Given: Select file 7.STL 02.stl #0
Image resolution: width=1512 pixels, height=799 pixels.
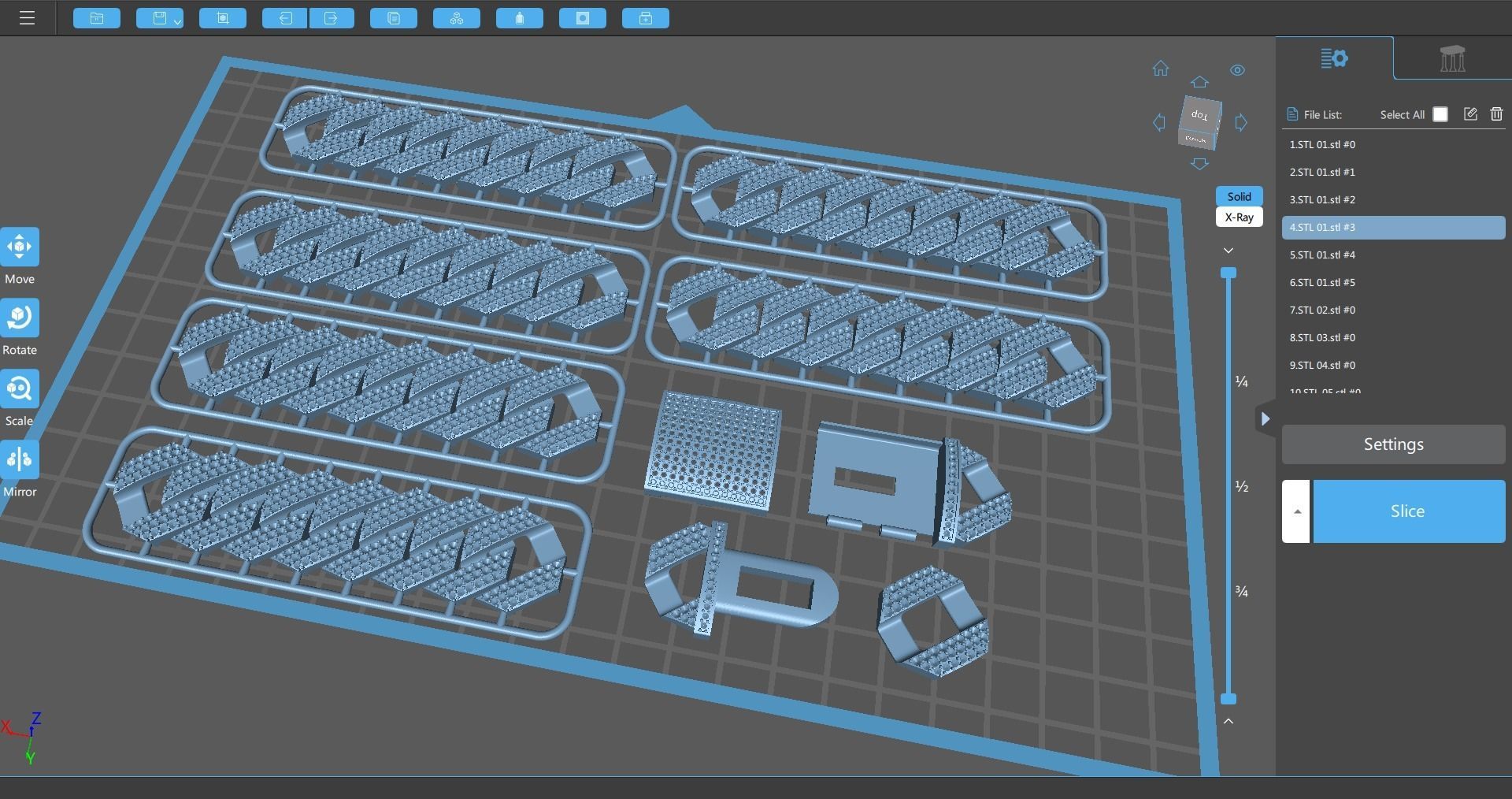Looking at the screenshot, I should [1393, 310].
